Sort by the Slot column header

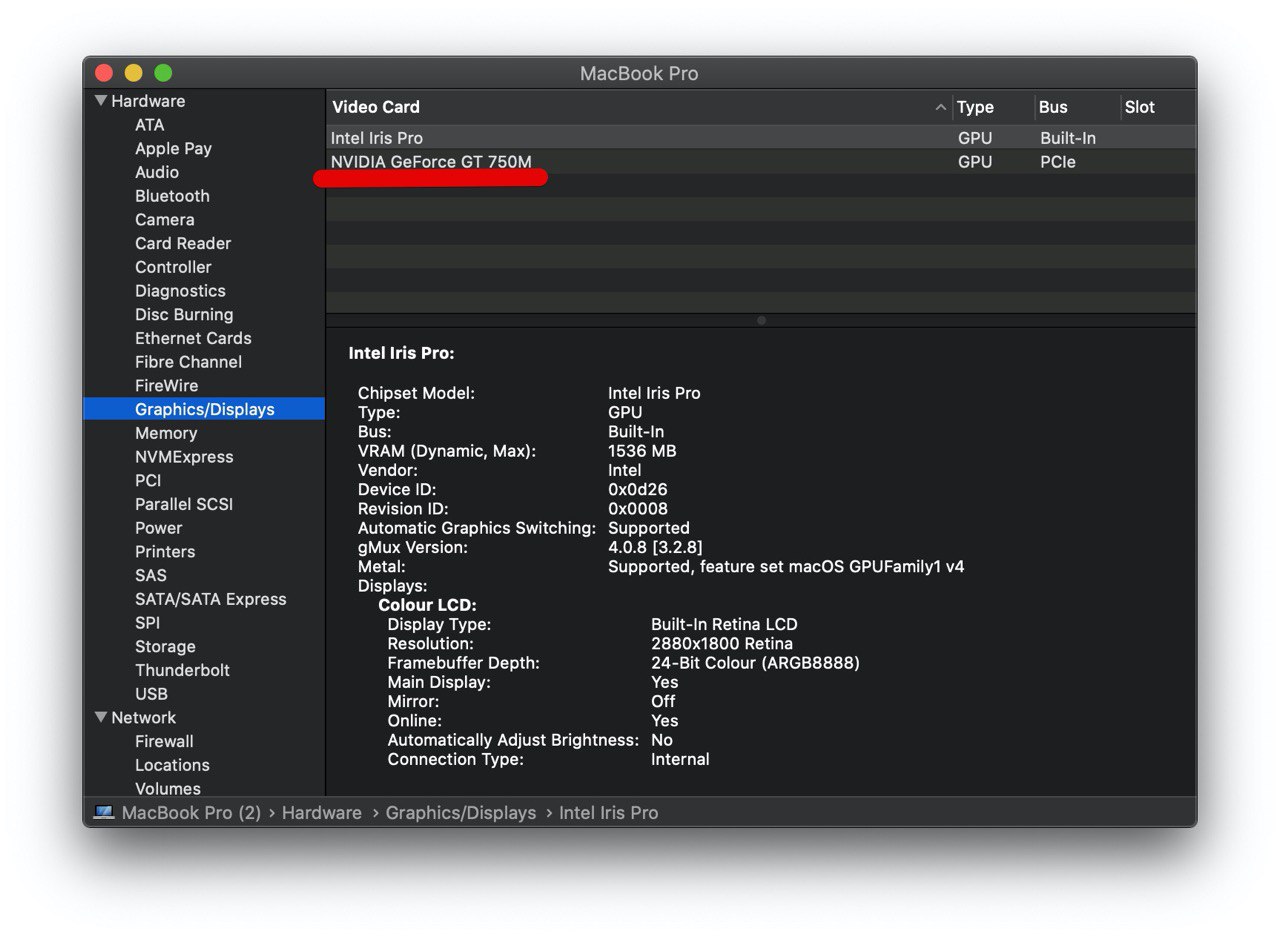click(1139, 107)
